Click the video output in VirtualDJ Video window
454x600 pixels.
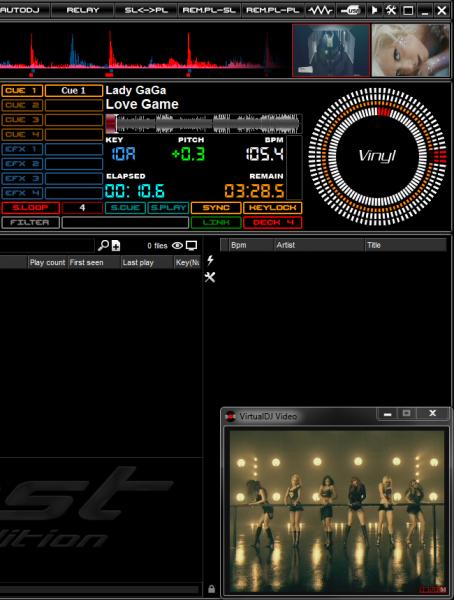pos(337,512)
